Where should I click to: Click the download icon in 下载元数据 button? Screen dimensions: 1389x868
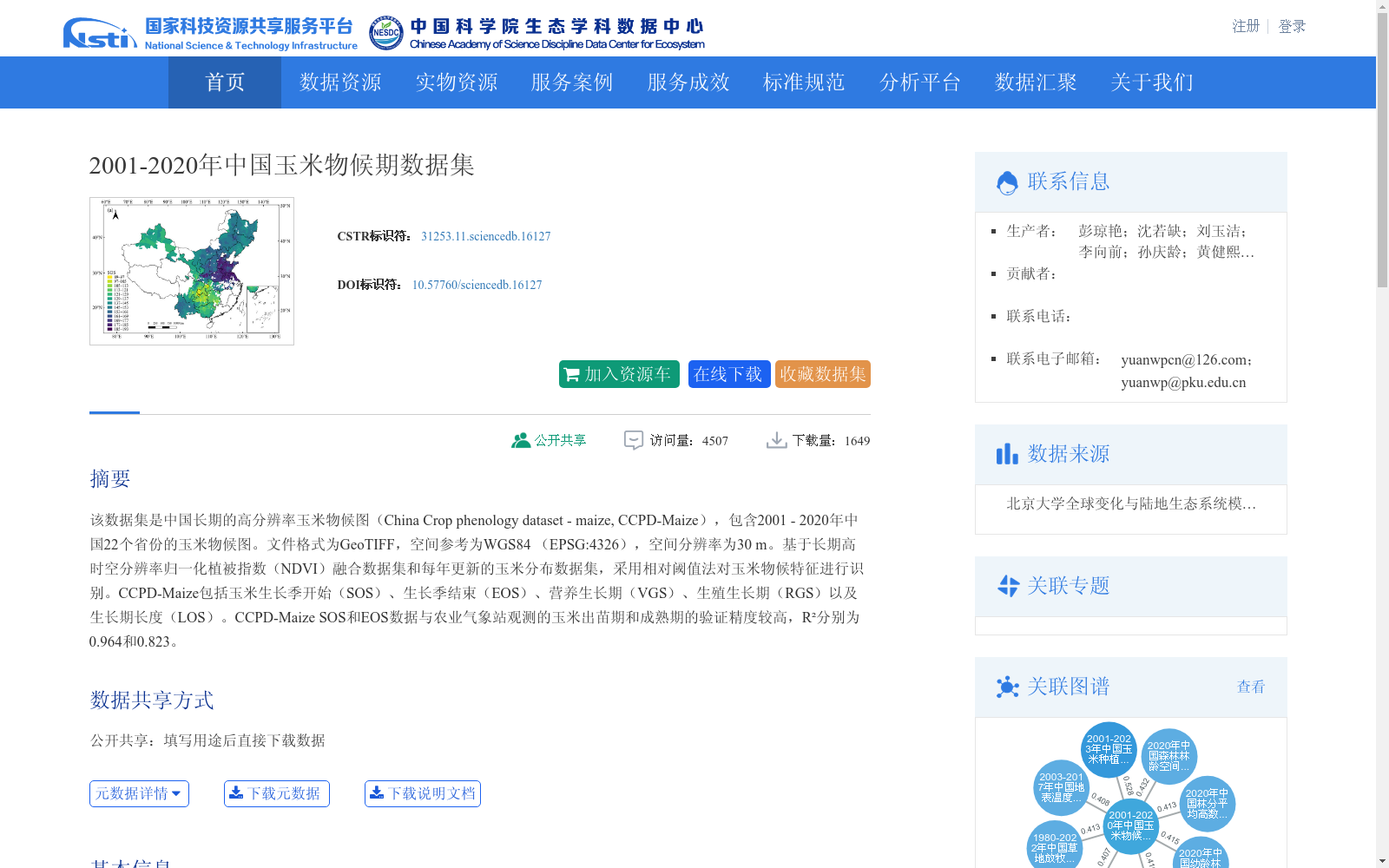tap(235, 792)
